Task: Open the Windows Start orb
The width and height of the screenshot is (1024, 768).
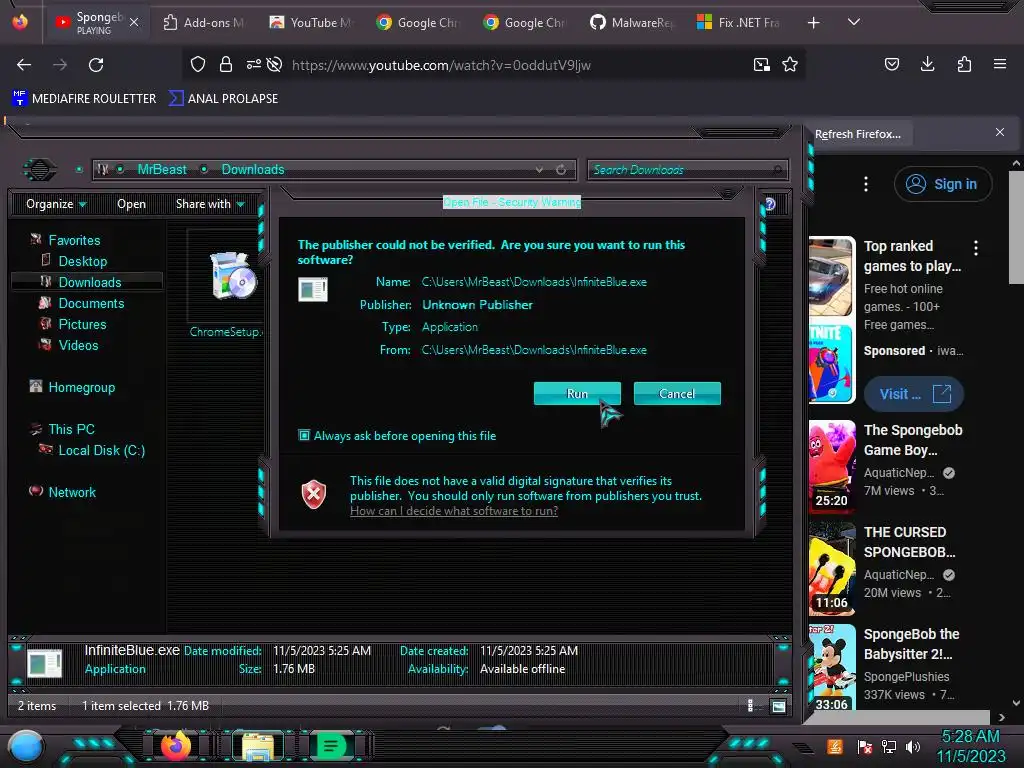Action: [x=25, y=746]
